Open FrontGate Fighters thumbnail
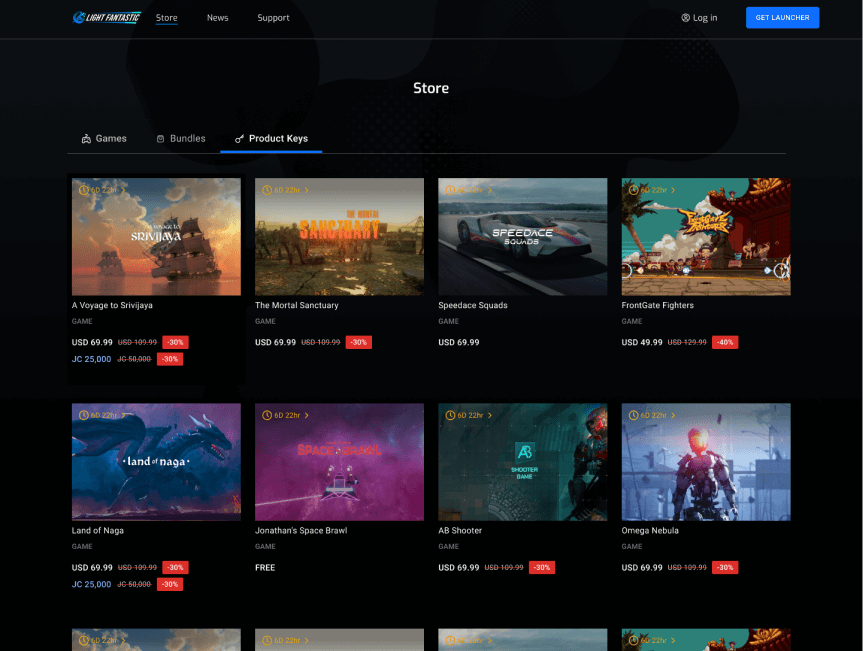 click(706, 237)
